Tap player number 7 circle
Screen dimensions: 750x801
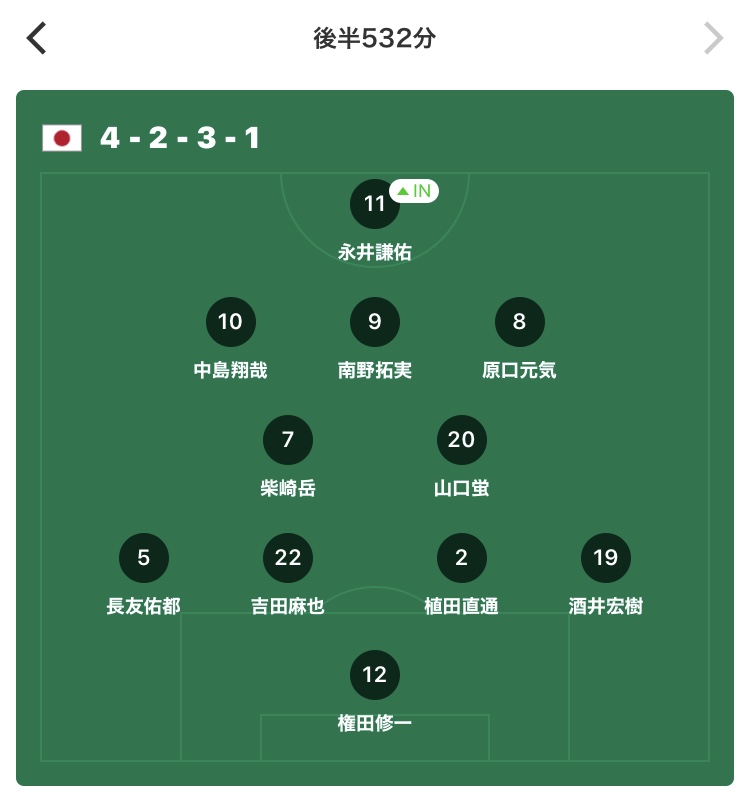(288, 440)
